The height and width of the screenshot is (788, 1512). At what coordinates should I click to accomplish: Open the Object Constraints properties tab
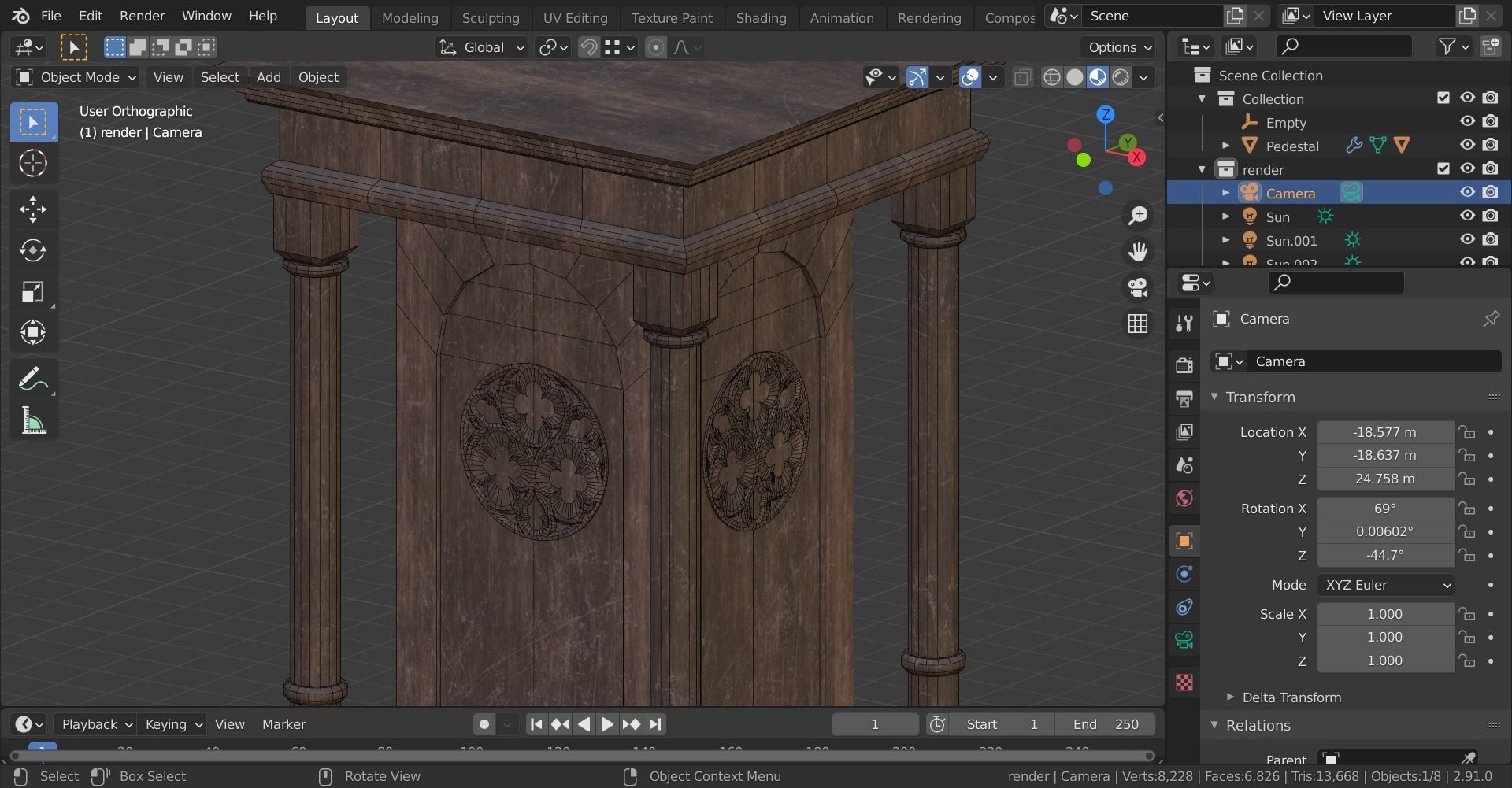[x=1184, y=607]
